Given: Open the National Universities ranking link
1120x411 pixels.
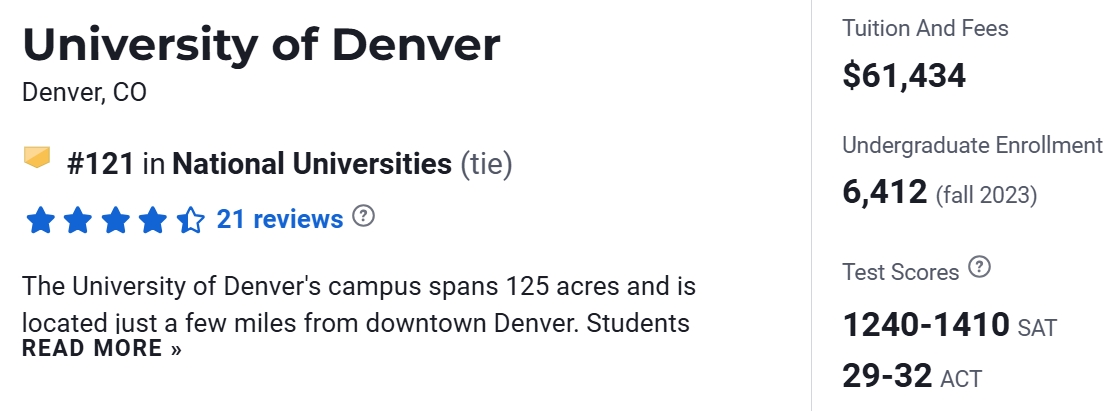Looking at the screenshot, I should [312, 163].
